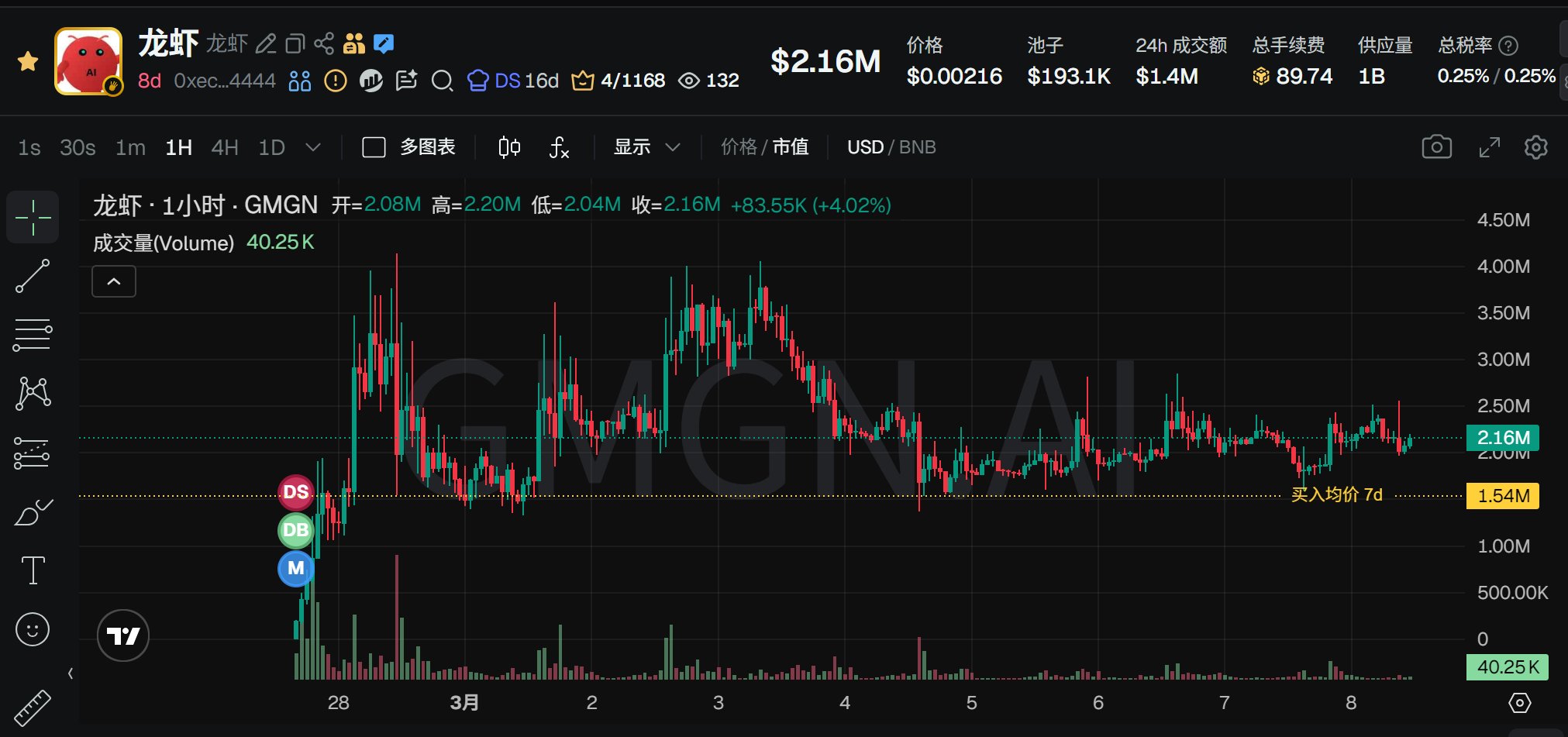Screen dimensions: 1568x737
Task: Open chart settings gear
Action: pos(1535,147)
